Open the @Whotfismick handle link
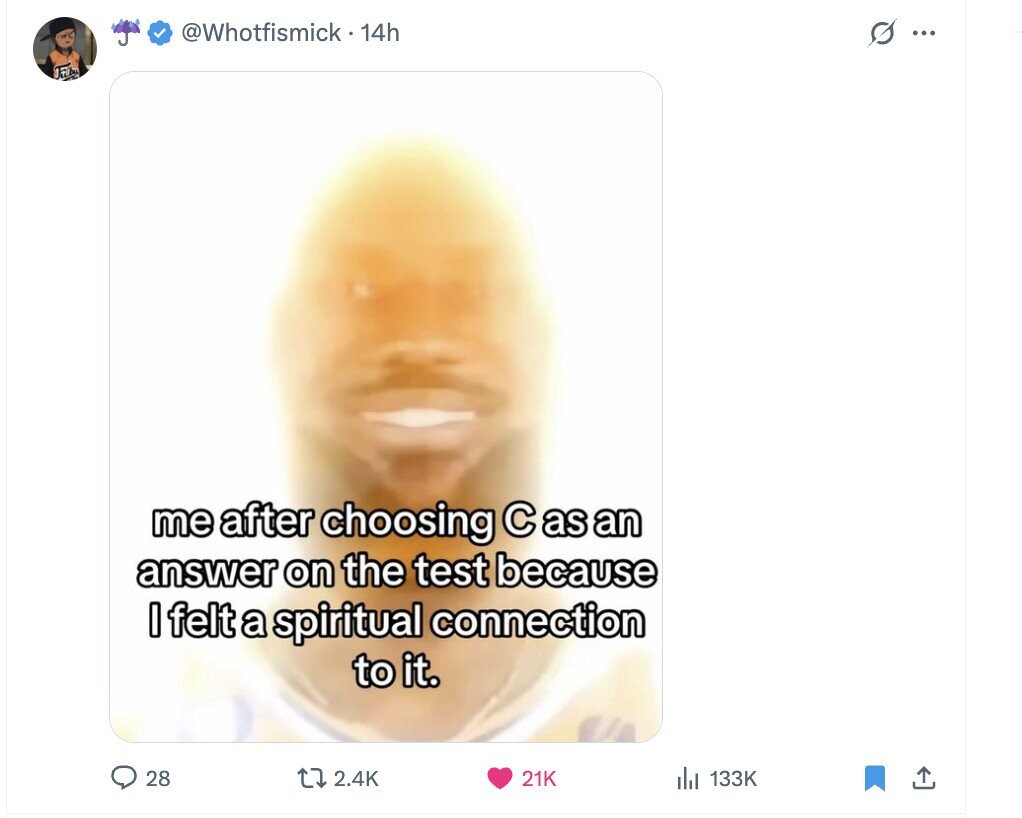Viewport: 1022px width, 818px height. coord(261,33)
